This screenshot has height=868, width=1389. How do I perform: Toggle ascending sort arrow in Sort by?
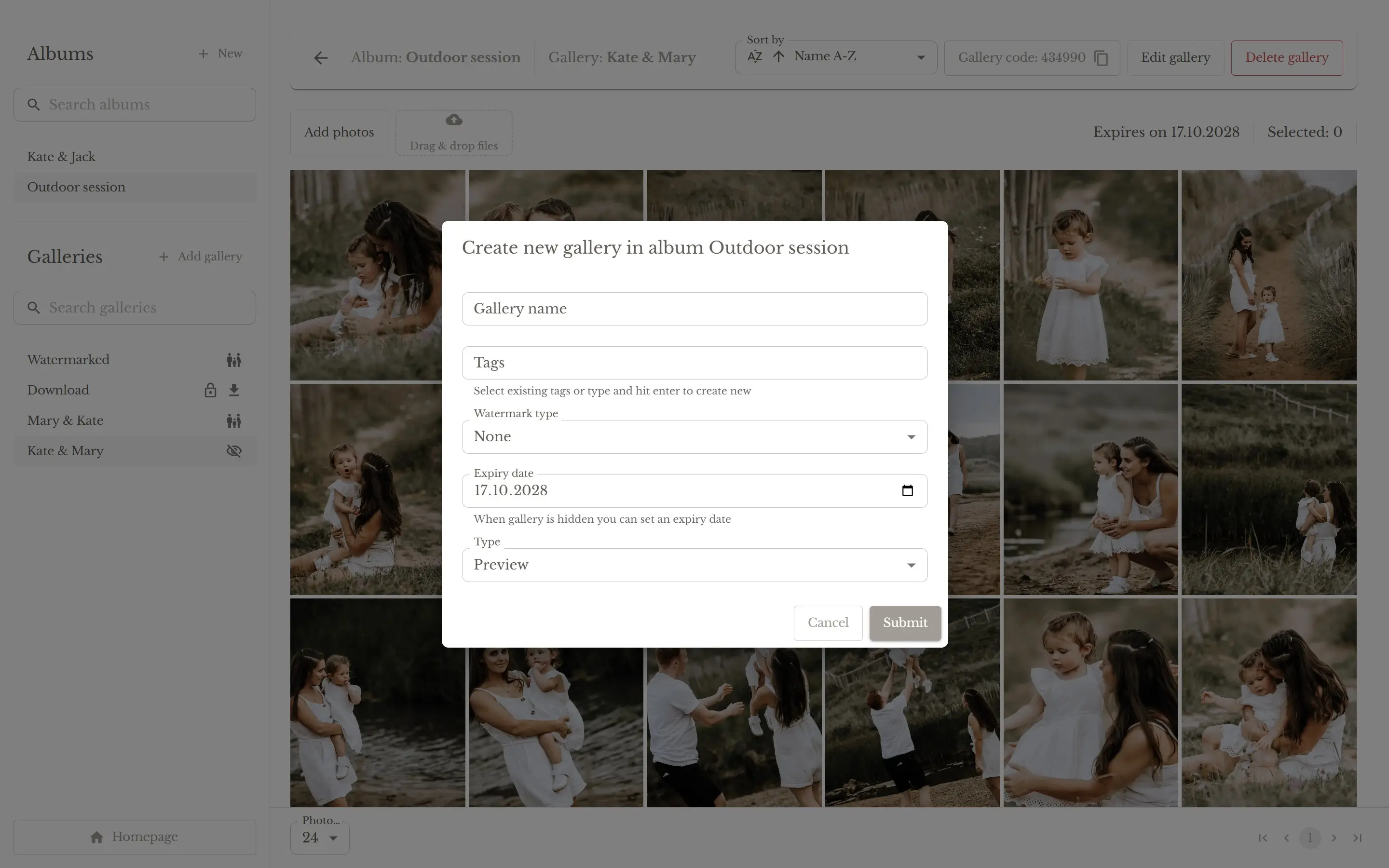(x=778, y=56)
